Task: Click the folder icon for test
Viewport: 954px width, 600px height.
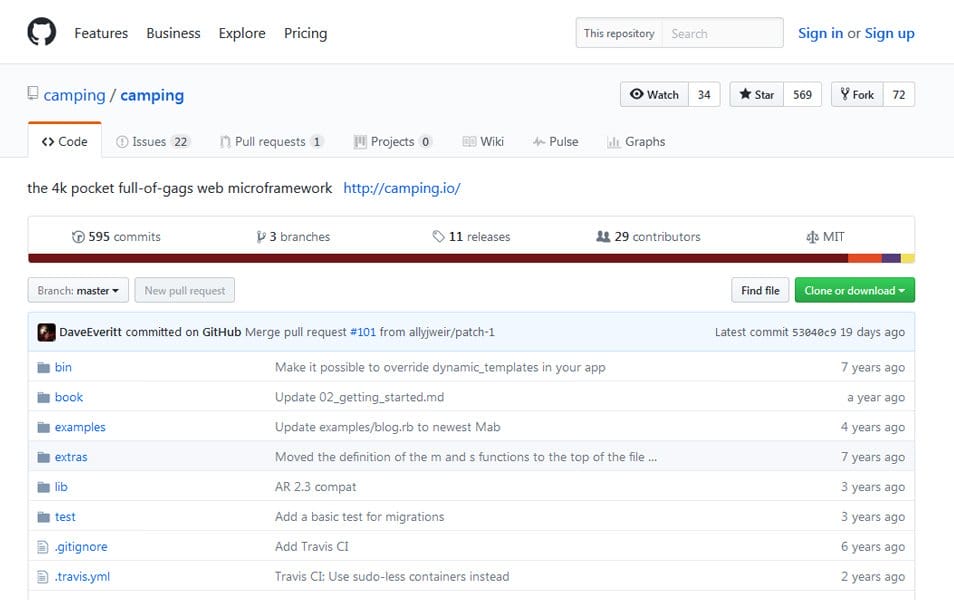Action: tap(43, 517)
